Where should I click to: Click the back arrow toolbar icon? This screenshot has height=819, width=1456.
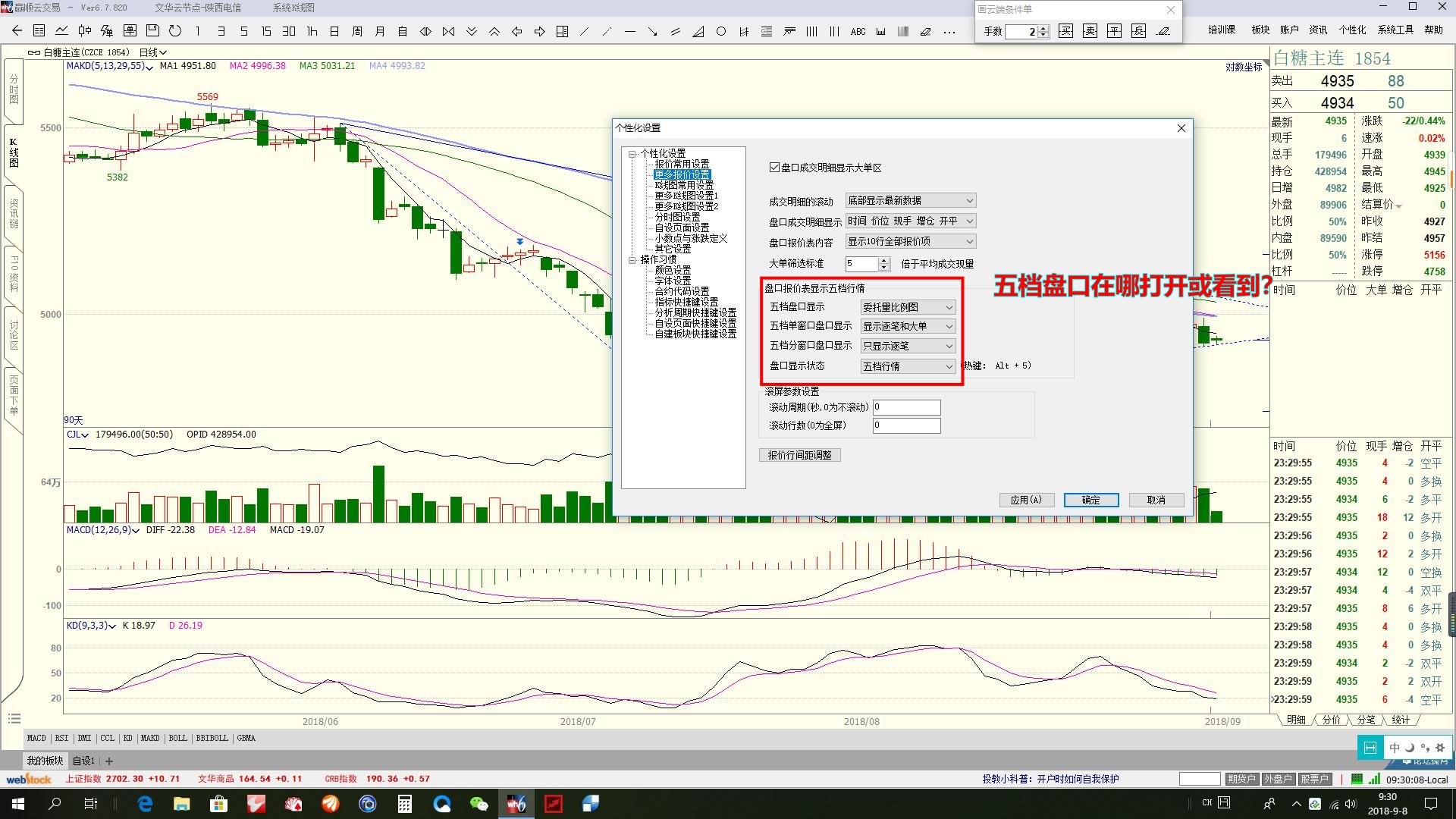17,31
